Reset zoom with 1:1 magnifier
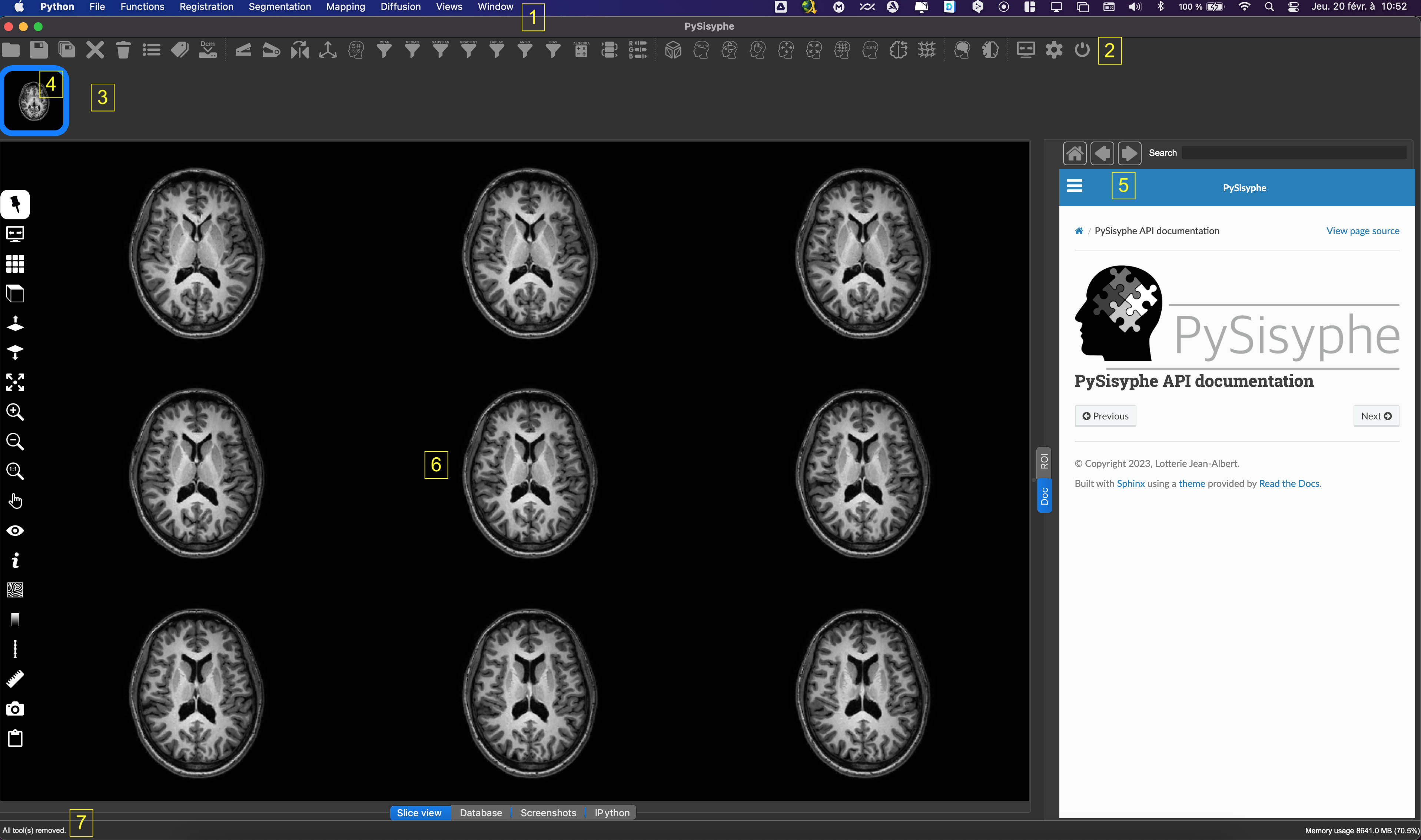Image resolution: width=1421 pixels, height=840 pixels. (15, 471)
